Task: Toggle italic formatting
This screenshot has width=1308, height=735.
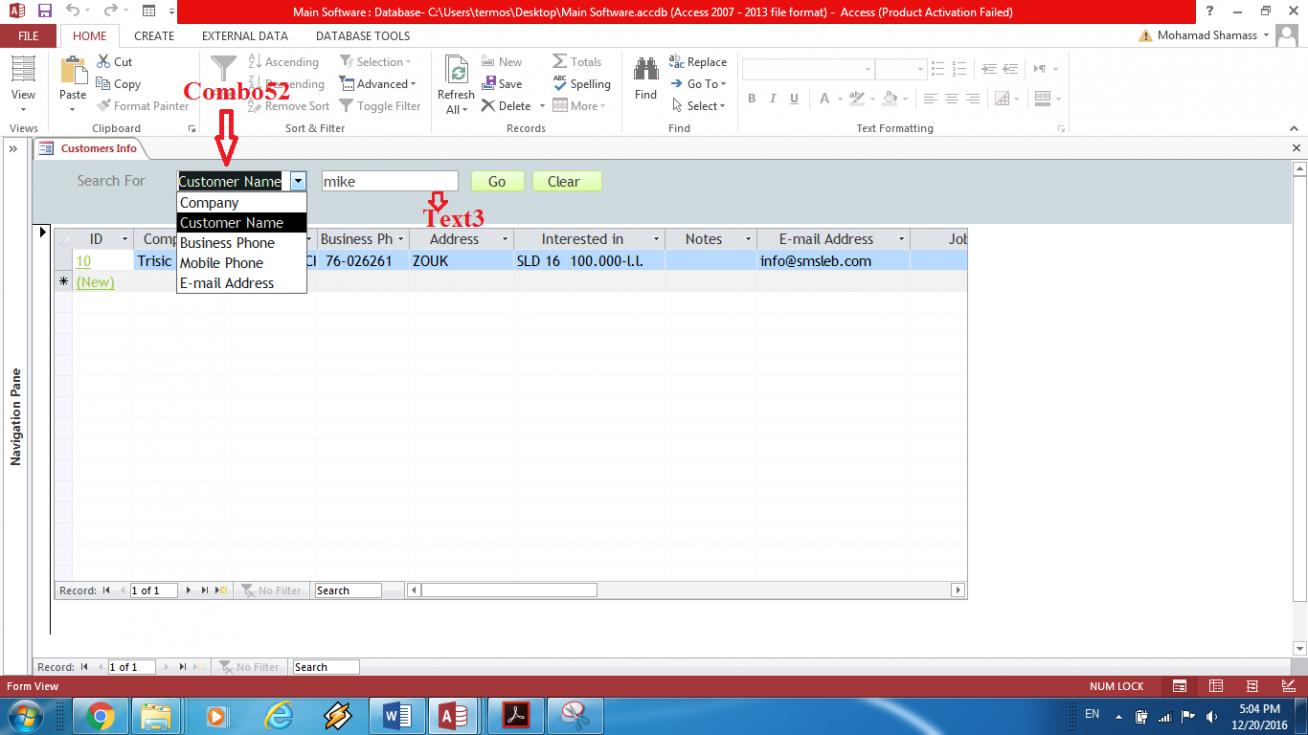Action: tap(773, 99)
